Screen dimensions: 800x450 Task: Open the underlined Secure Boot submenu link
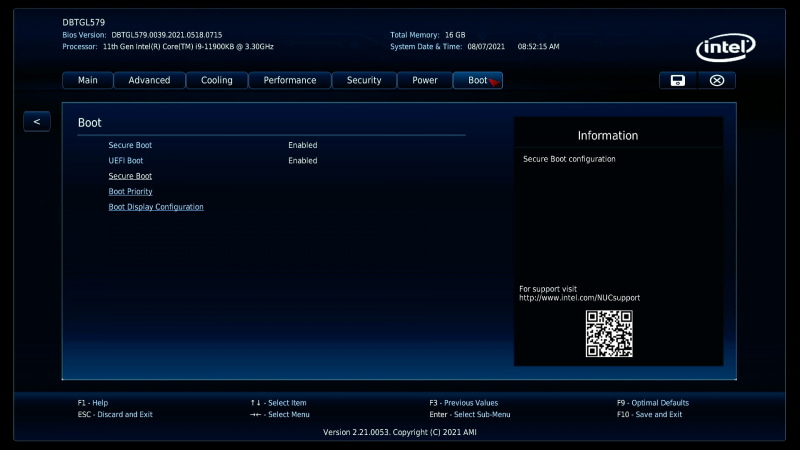pyautogui.click(x=130, y=176)
